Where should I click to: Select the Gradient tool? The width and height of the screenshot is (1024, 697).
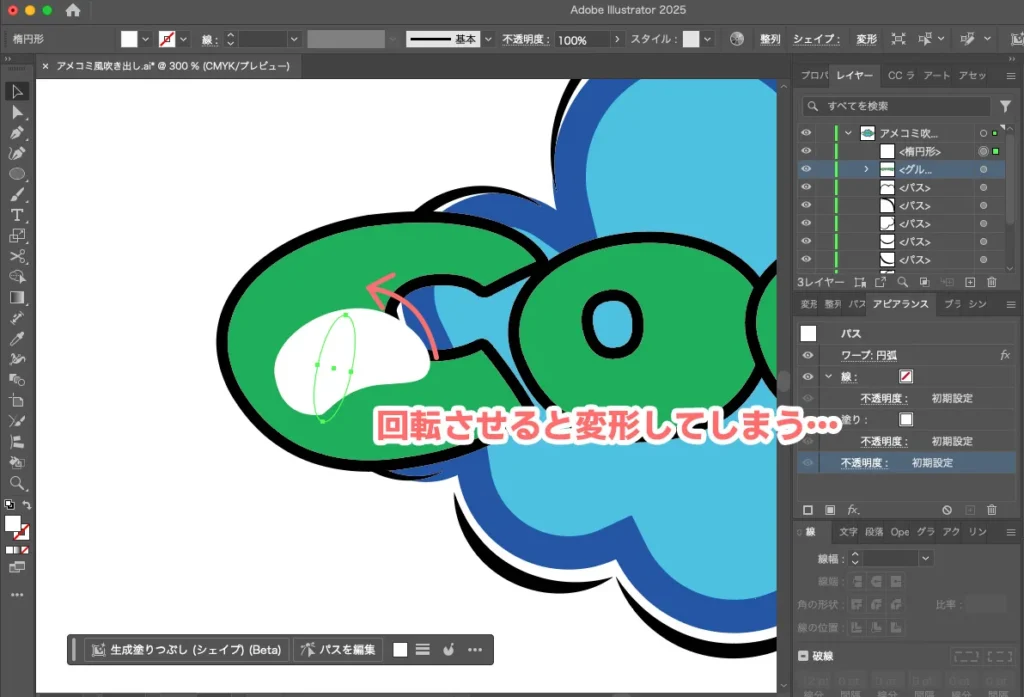tap(17, 295)
